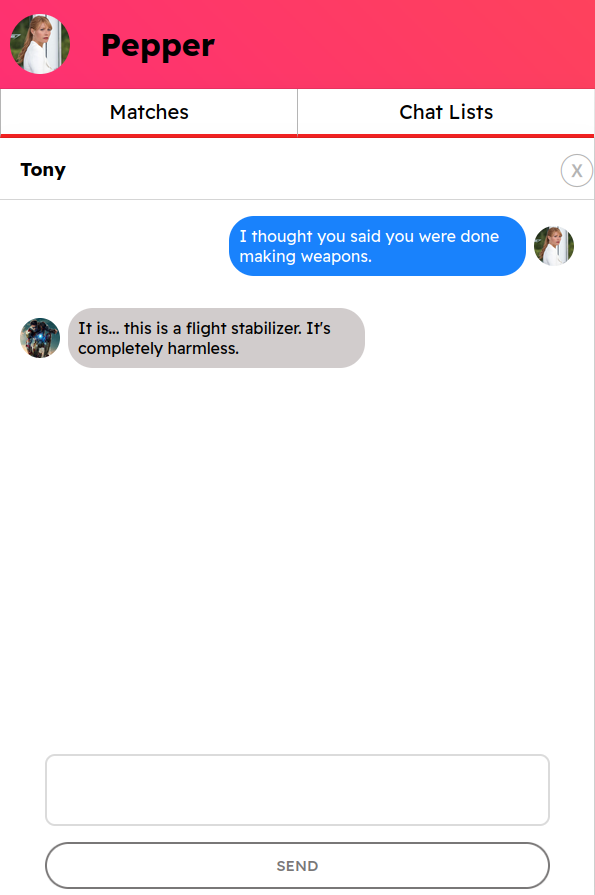Viewport: 595px width, 895px height.
Task: Select the gray "flight stabilizer" message bubble
Action: click(x=216, y=338)
